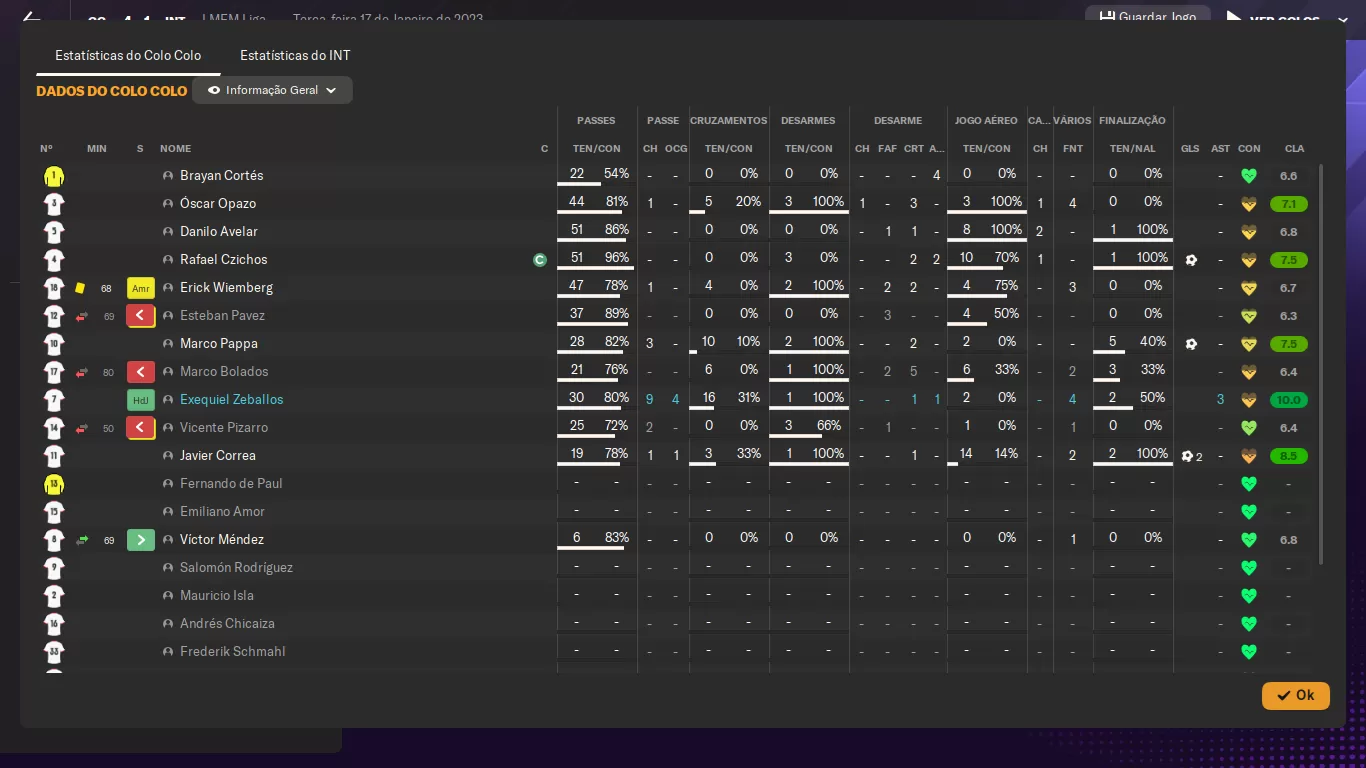Click Esteban Pavez substitution arrows icon

[82, 317]
